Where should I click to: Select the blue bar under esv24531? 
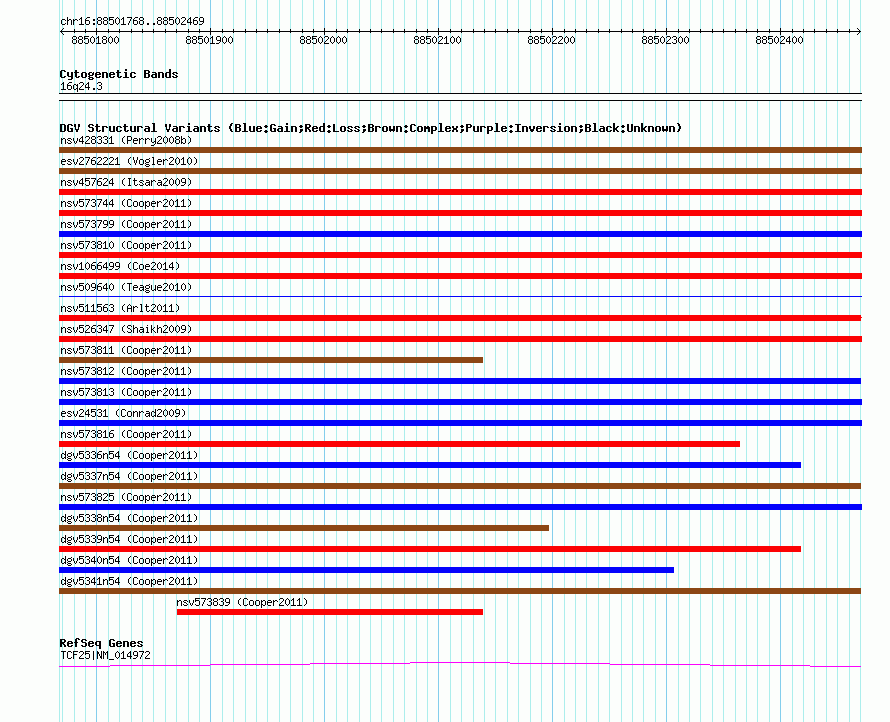(460, 423)
